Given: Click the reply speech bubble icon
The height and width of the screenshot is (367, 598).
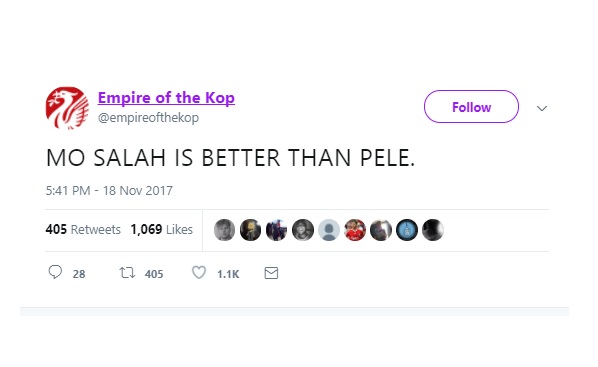Looking at the screenshot, I should coord(55,272).
